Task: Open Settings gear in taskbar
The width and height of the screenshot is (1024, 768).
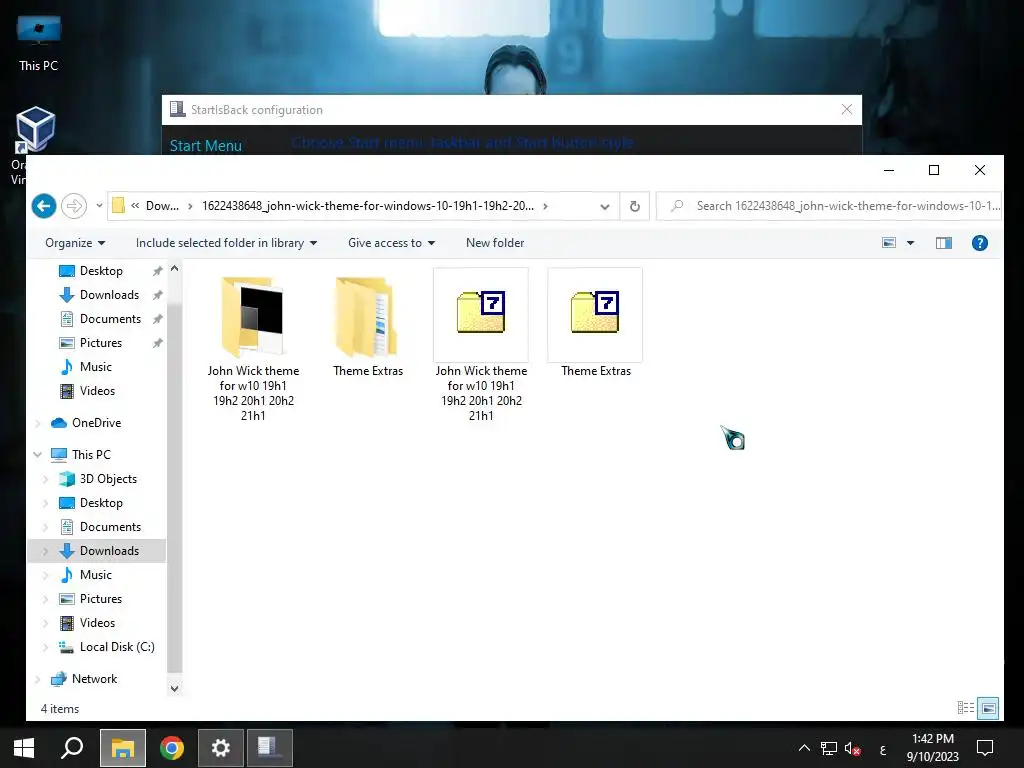Action: (x=221, y=748)
